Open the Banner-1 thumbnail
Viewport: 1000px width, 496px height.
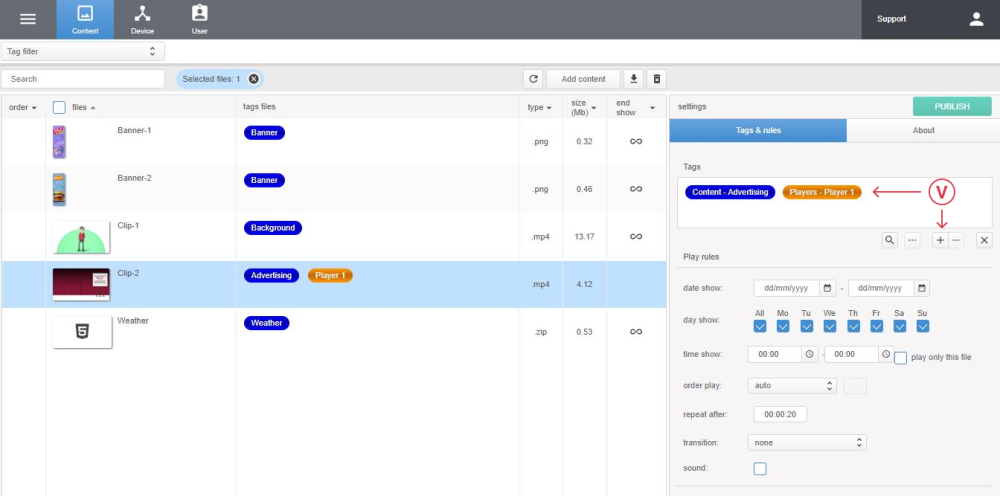tap(59, 142)
